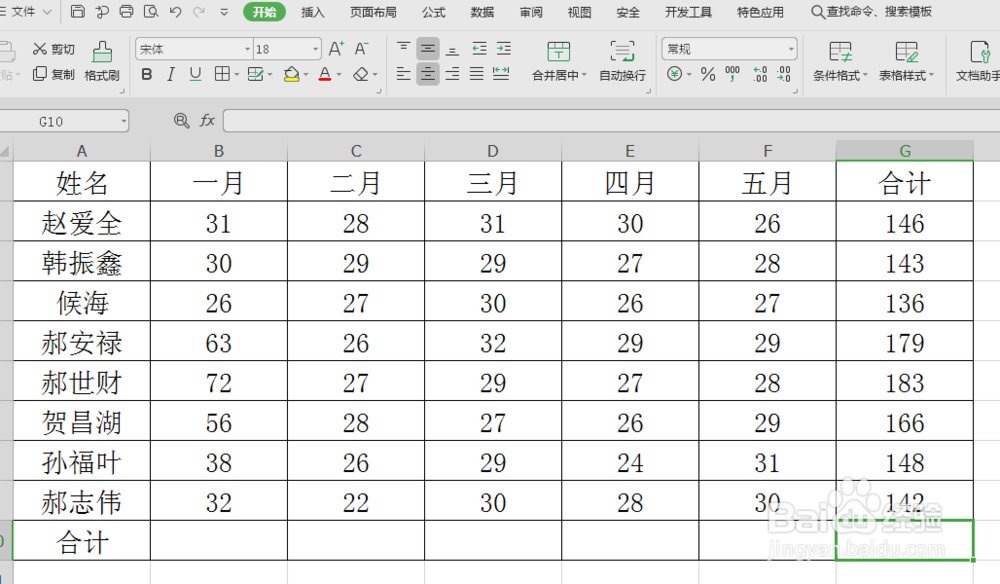Switch to 数据 tab
Image resolution: width=1000 pixels, height=584 pixels.
coord(482,12)
